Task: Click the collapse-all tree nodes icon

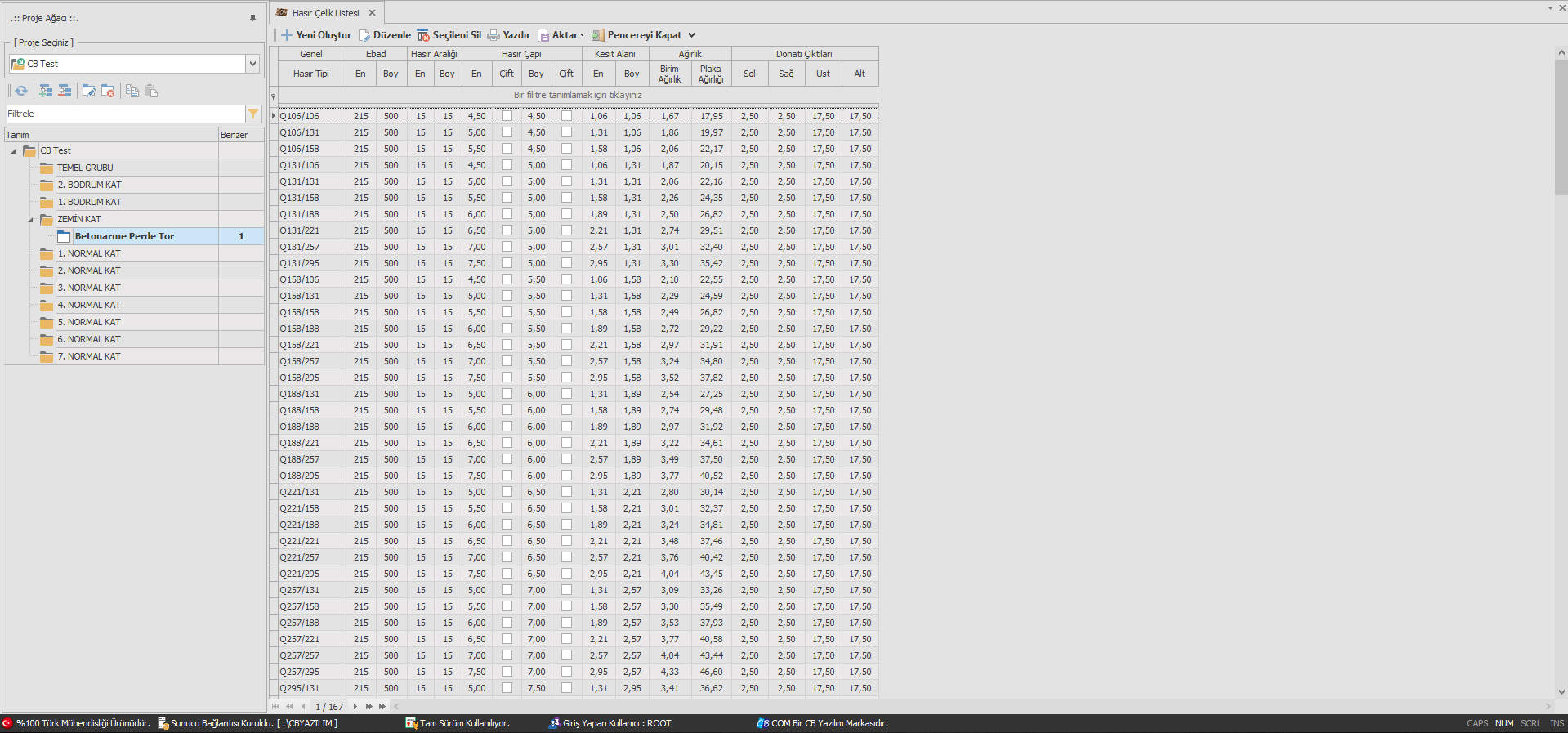Action: click(65, 91)
